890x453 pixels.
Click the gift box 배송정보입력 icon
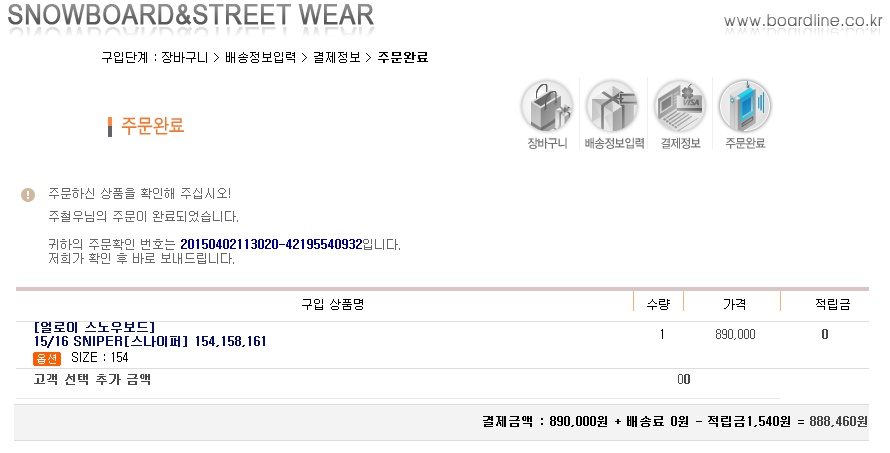point(613,107)
